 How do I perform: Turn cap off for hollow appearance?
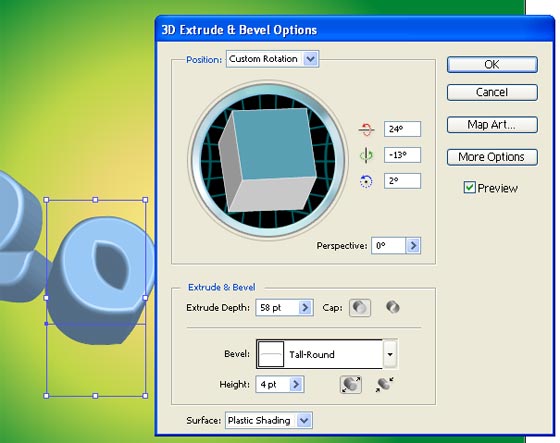[x=392, y=307]
